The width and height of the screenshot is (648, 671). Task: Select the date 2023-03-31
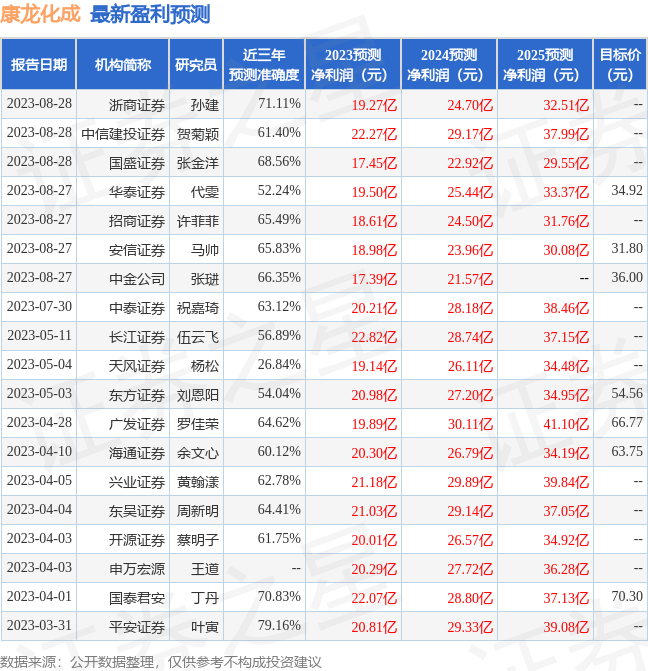39,625
